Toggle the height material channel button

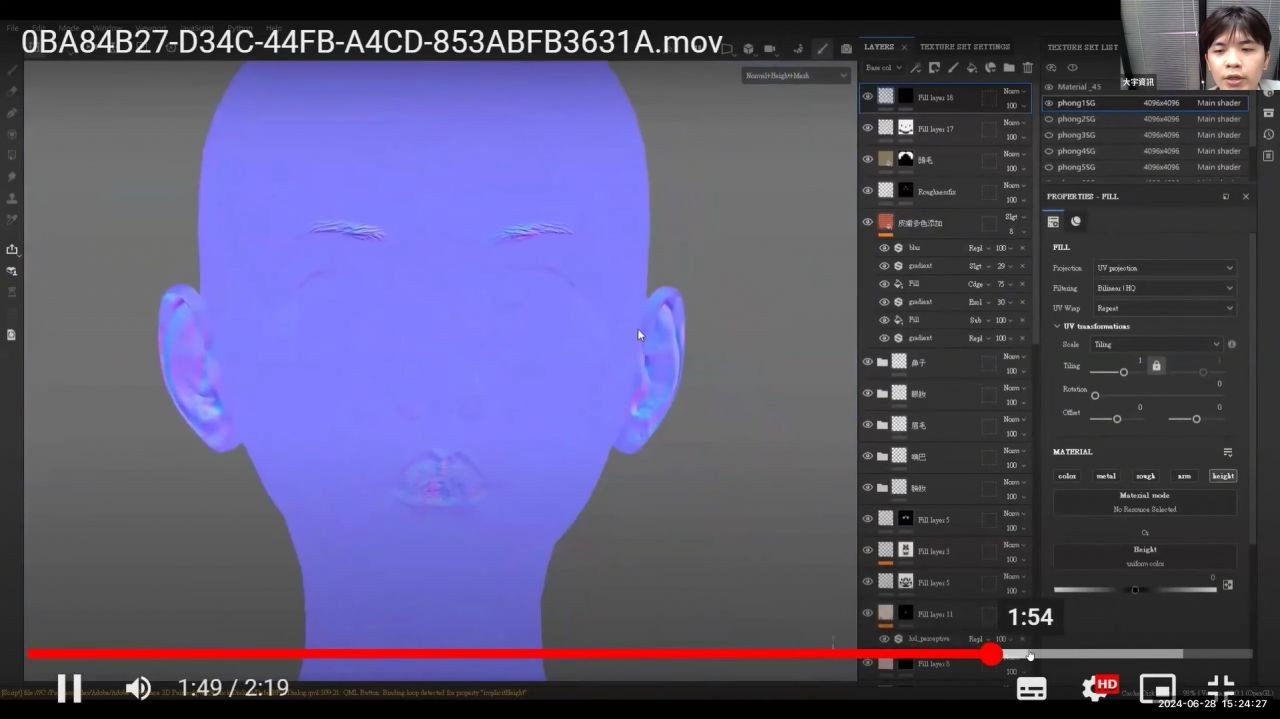tap(1222, 476)
